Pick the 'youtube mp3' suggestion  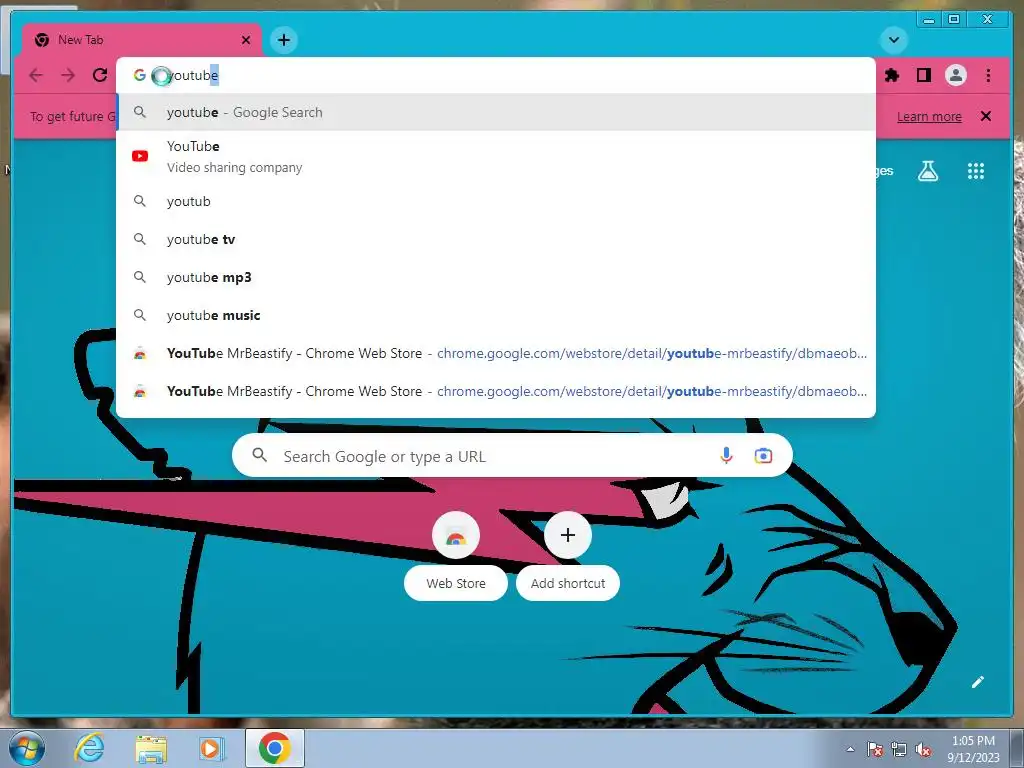click(x=496, y=277)
